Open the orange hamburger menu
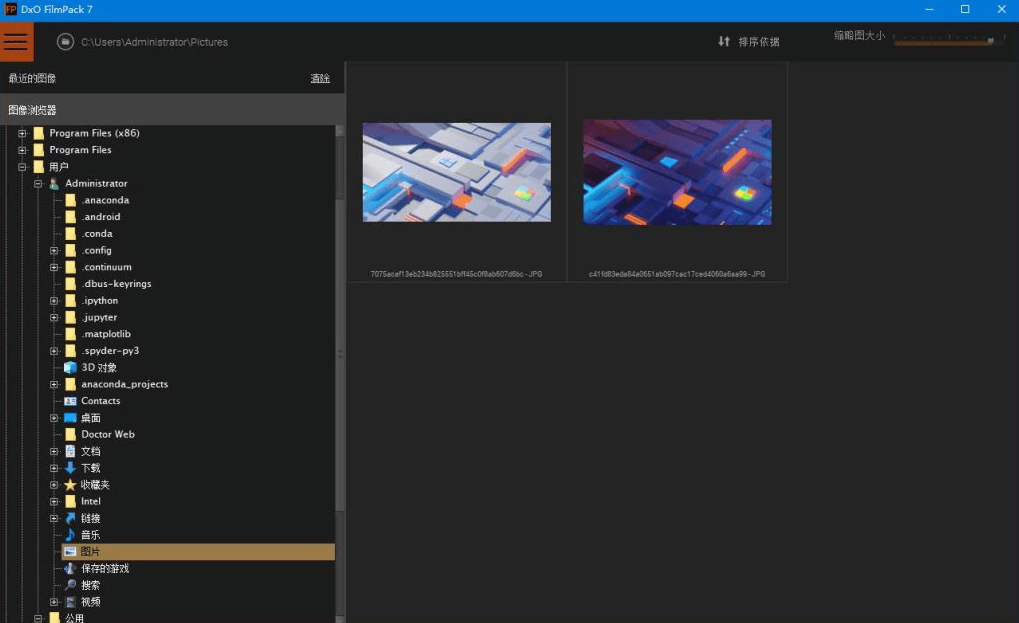Image resolution: width=1019 pixels, height=623 pixels. click(x=16, y=42)
